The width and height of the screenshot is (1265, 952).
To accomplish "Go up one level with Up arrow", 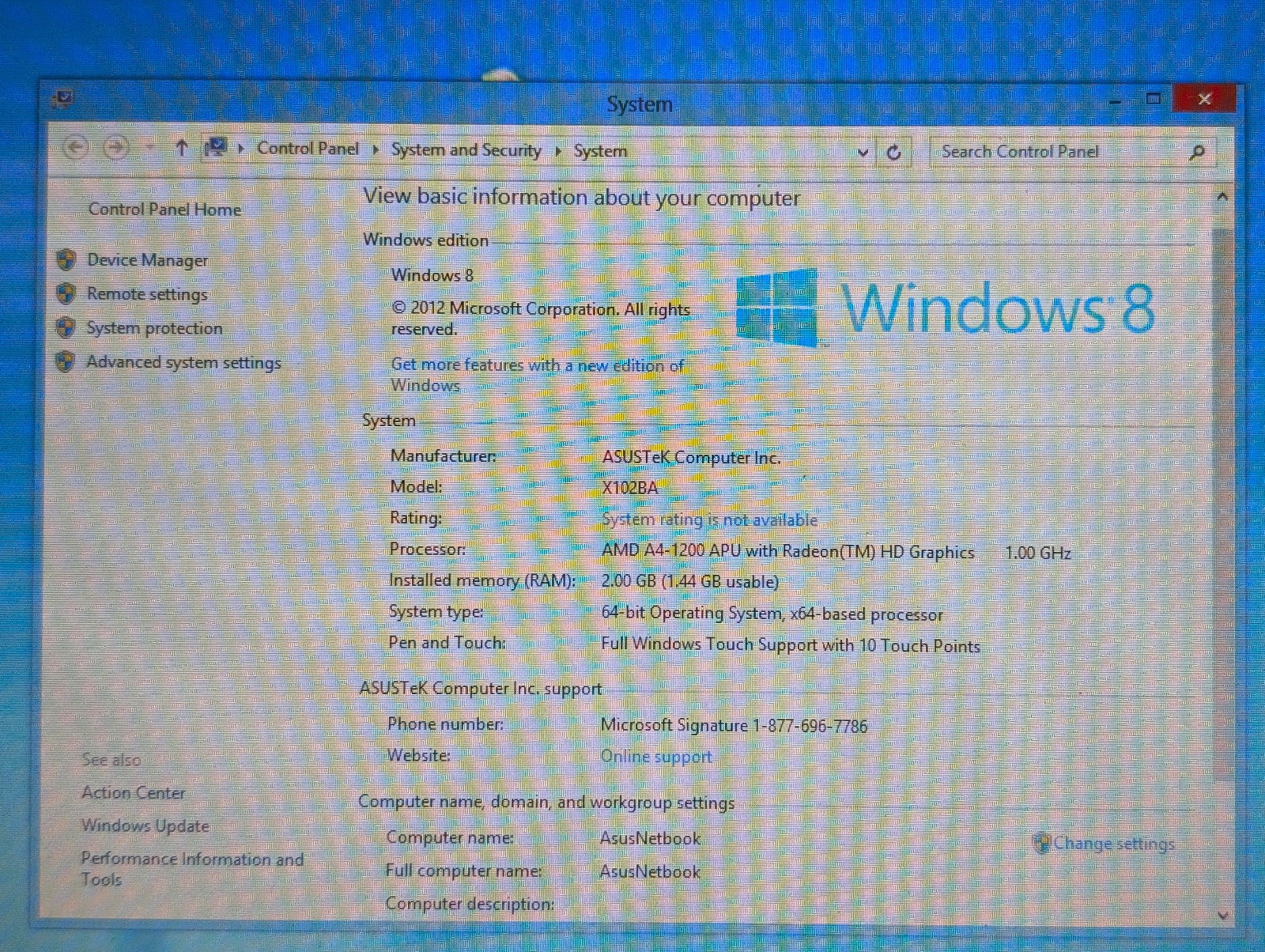I will (182, 147).
